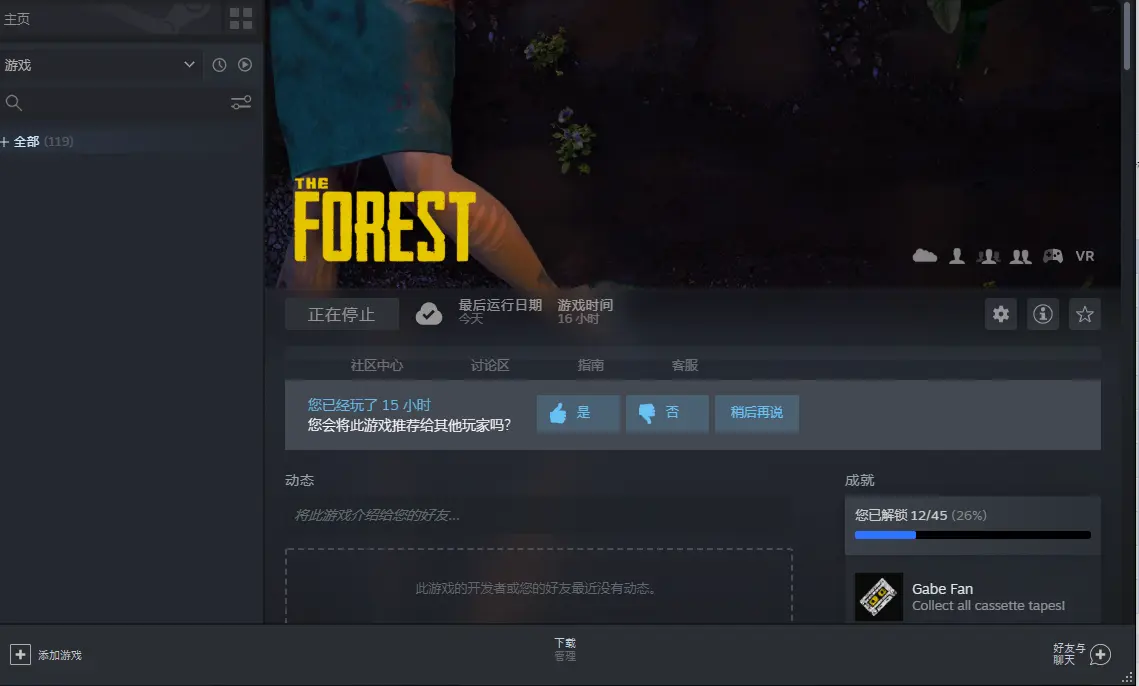Image resolution: width=1139 pixels, height=686 pixels.
Task: Click the single-player feature icon
Action: tap(957, 256)
